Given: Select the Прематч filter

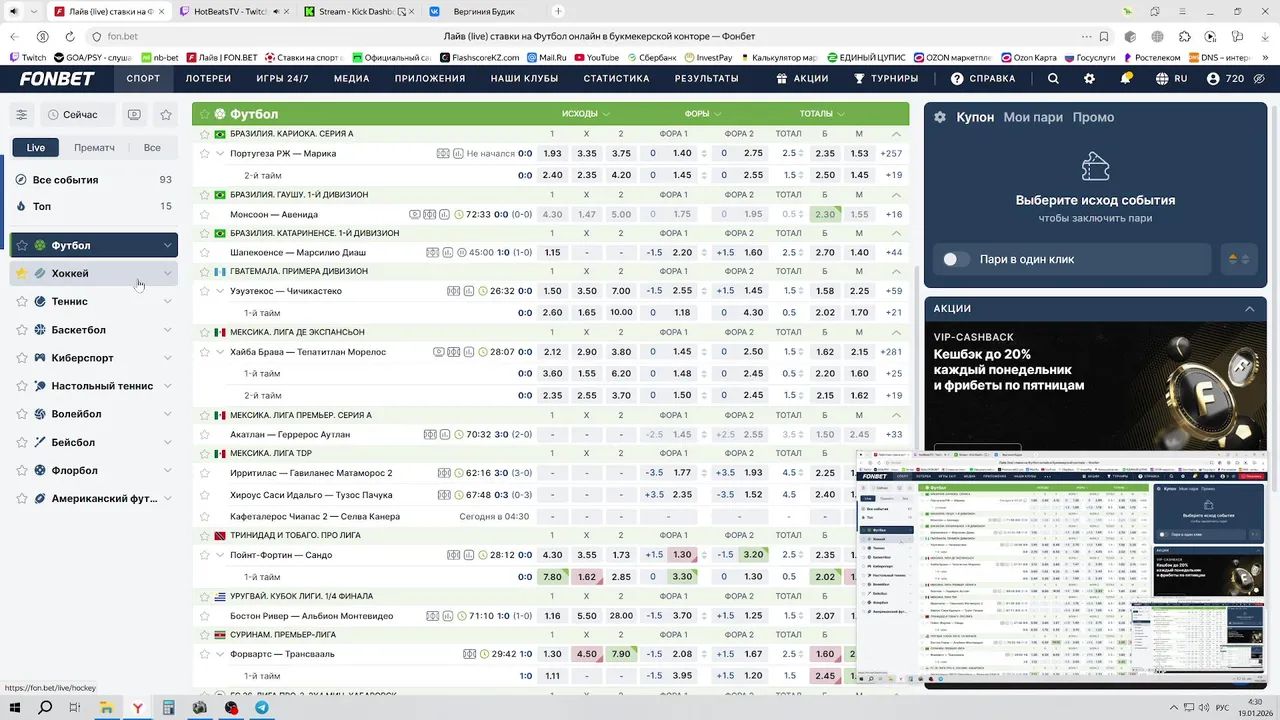Looking at the screenshot, I should [94, 148].
